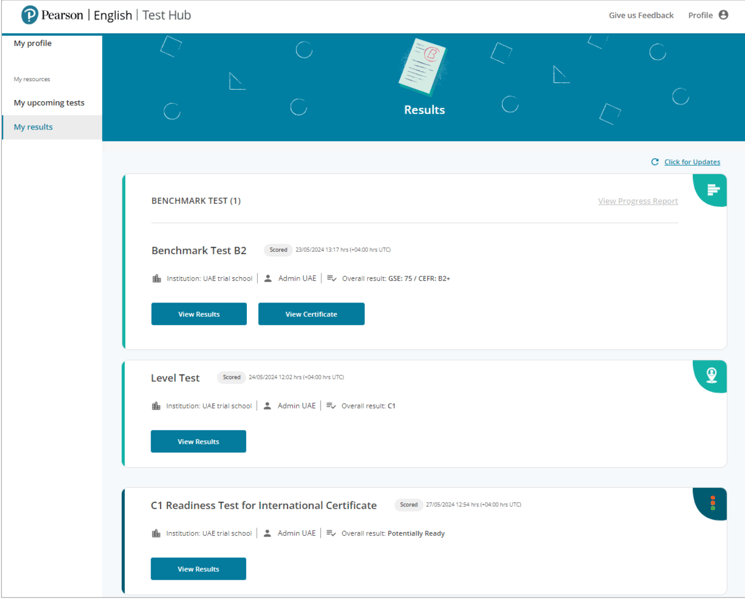This screenshot has height=600, width=745.
Task: View Results for Level Test
Action: tap(198, 441)
